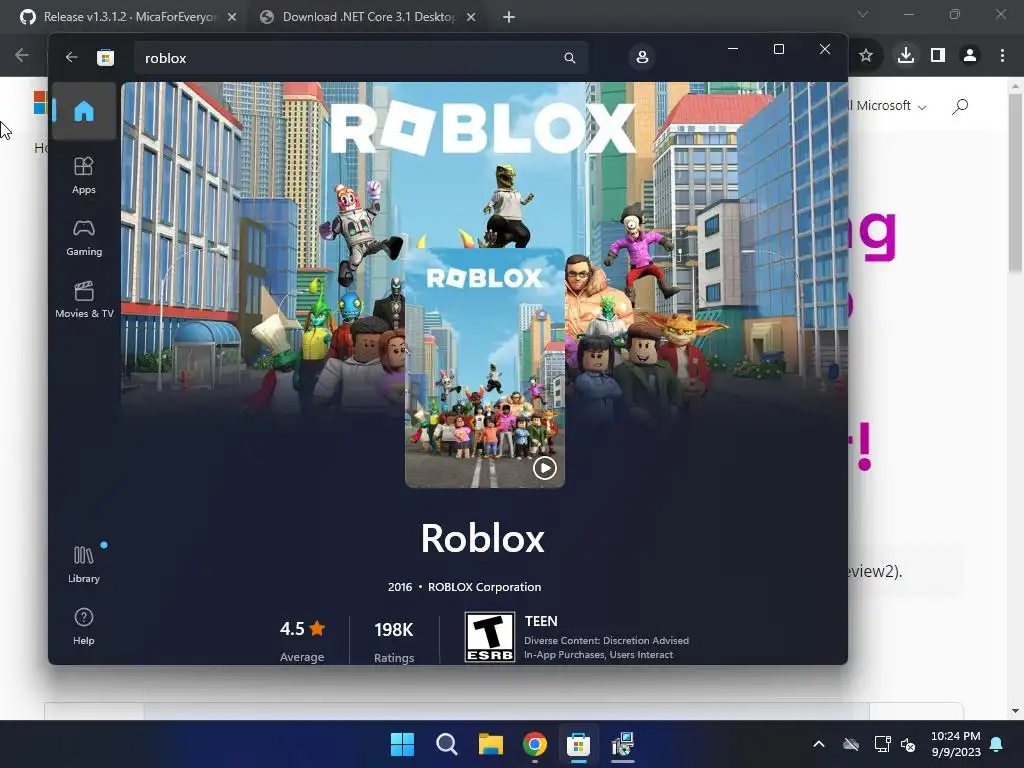Viewport: 1024px width, 768px height.
Task: Play the Roblox trailer video
Action: click(x=544, y=468)
